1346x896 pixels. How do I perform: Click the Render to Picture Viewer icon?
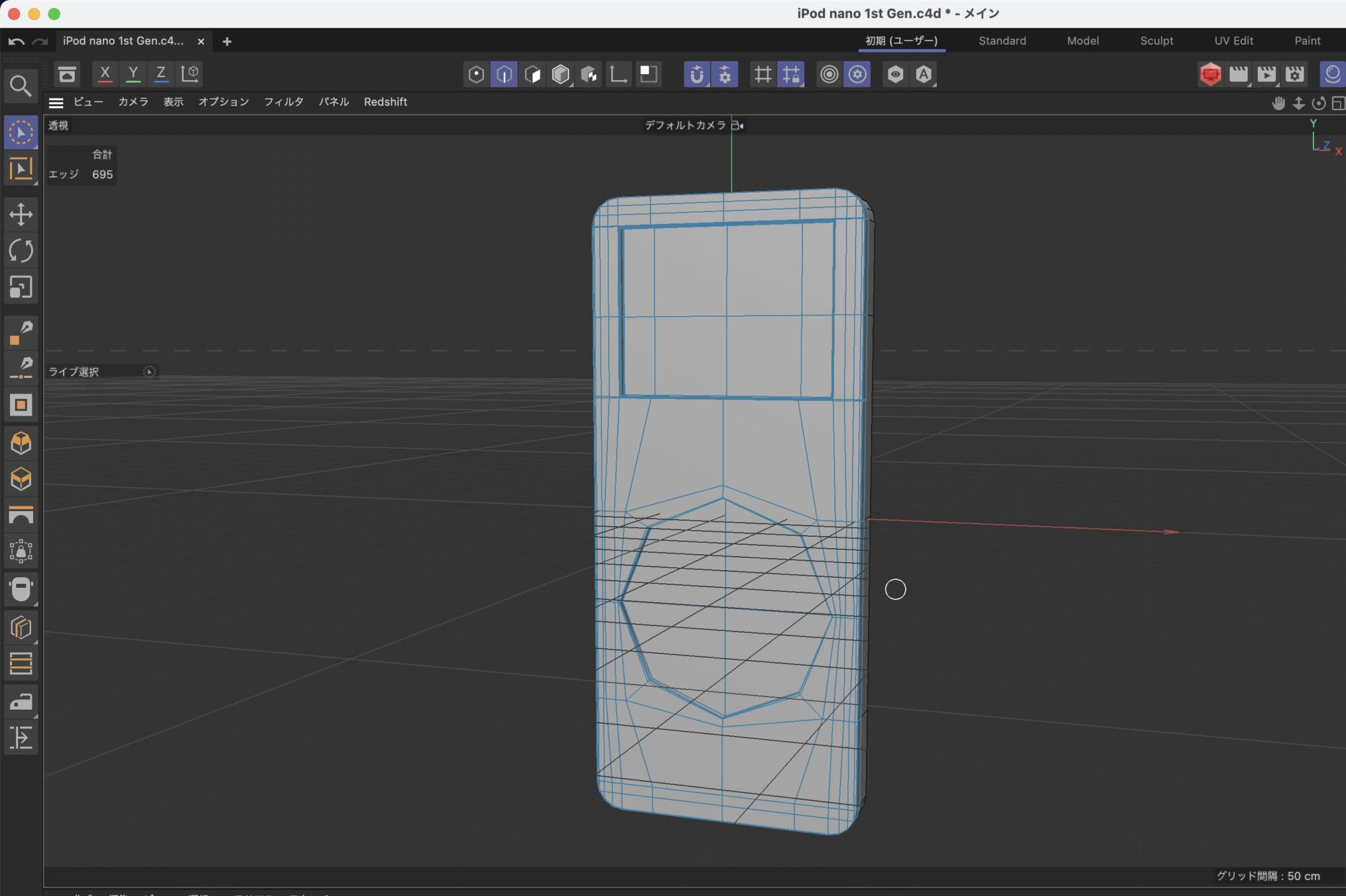click(x=1266, y=74)
